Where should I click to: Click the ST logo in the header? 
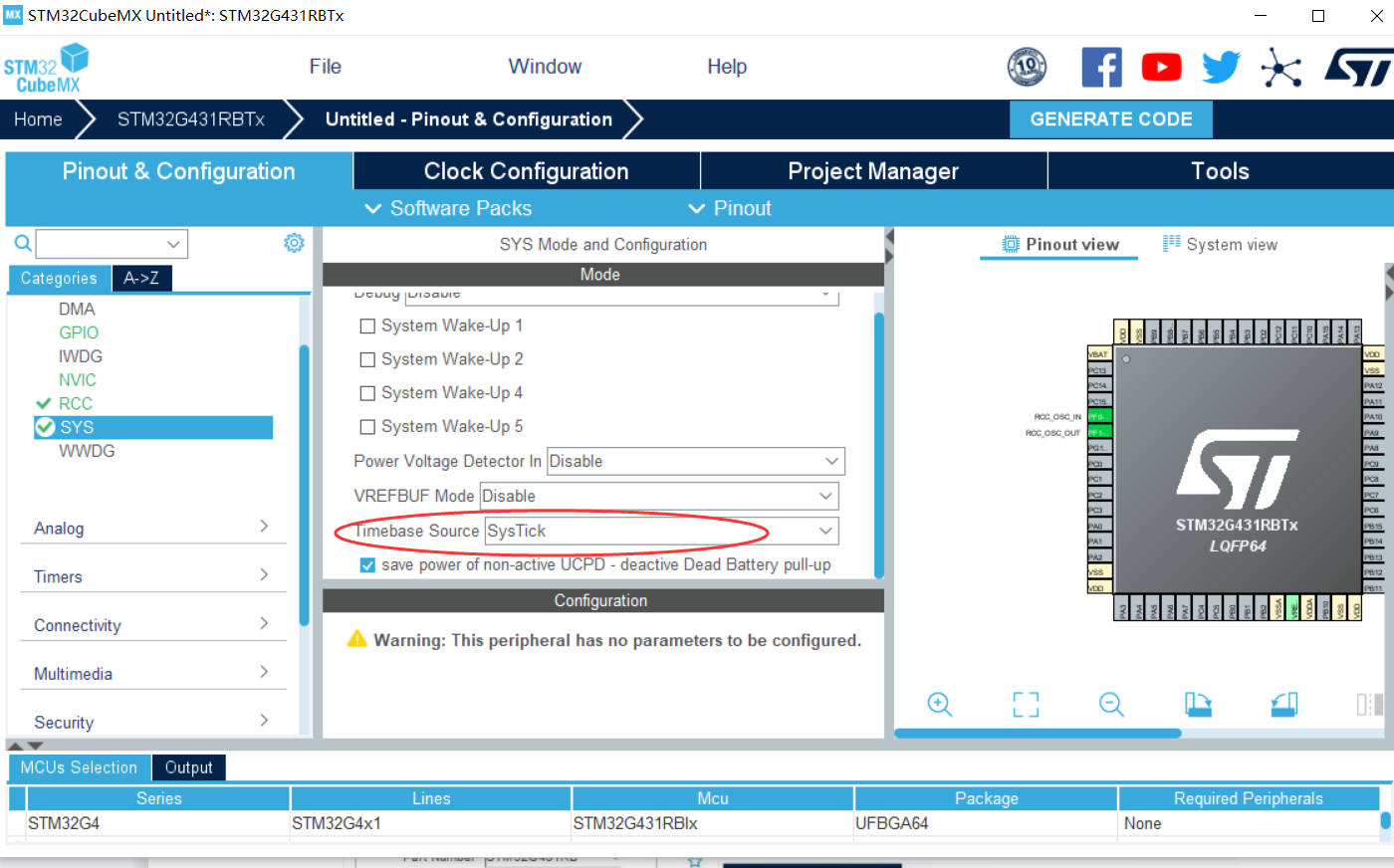click(1358, 68)
